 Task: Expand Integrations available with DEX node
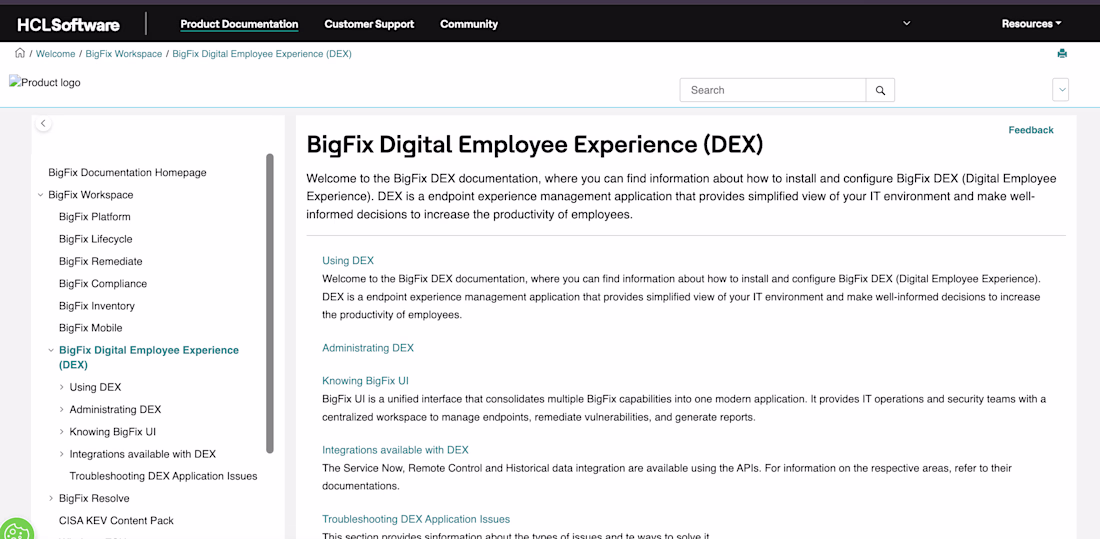pyautogui.click(x=62, y=454)
